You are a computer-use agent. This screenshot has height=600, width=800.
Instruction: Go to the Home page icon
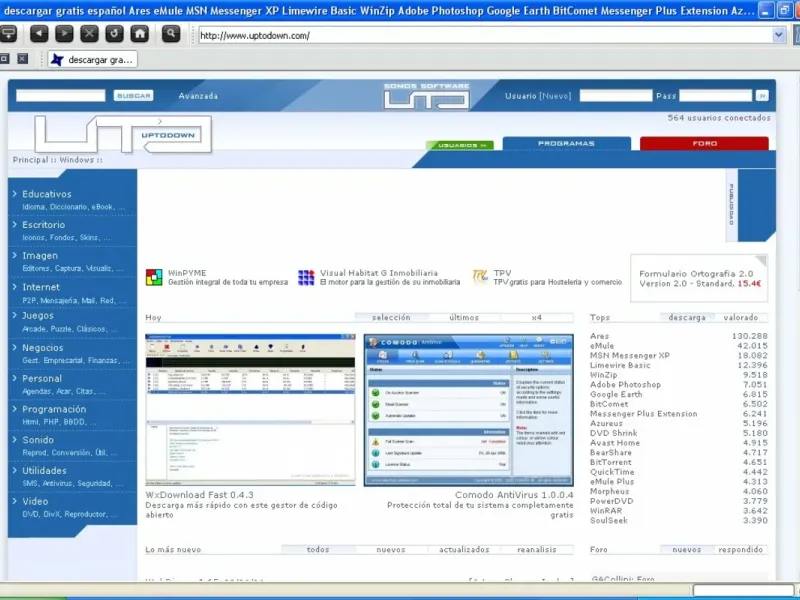point(139,34)
